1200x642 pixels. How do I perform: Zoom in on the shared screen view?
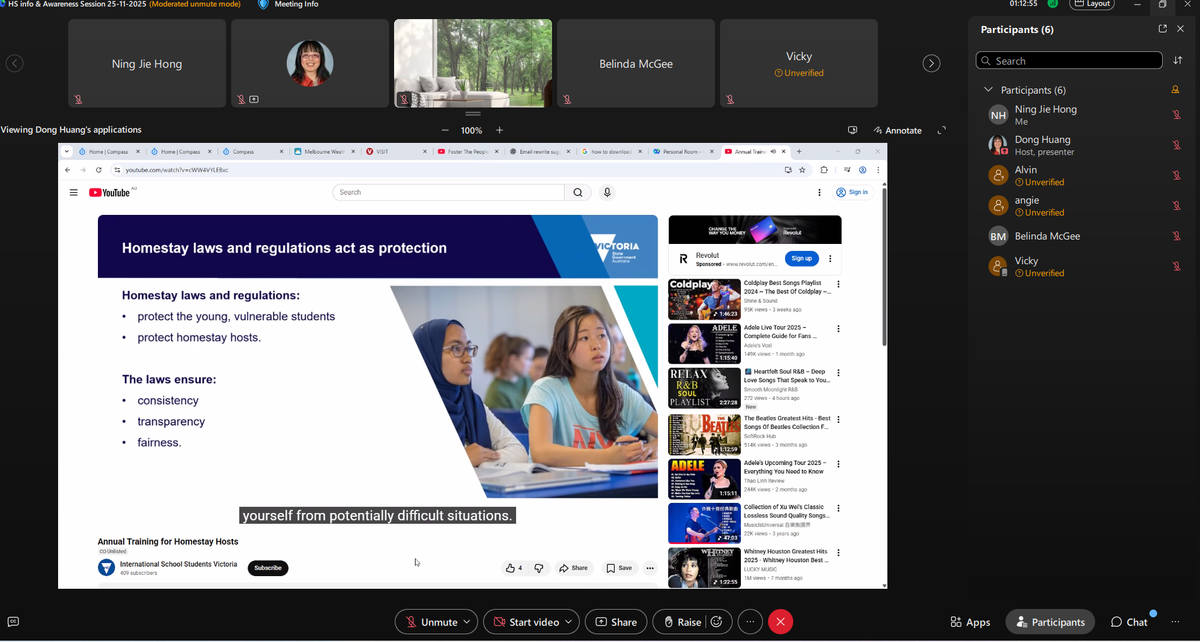point(500,130)
